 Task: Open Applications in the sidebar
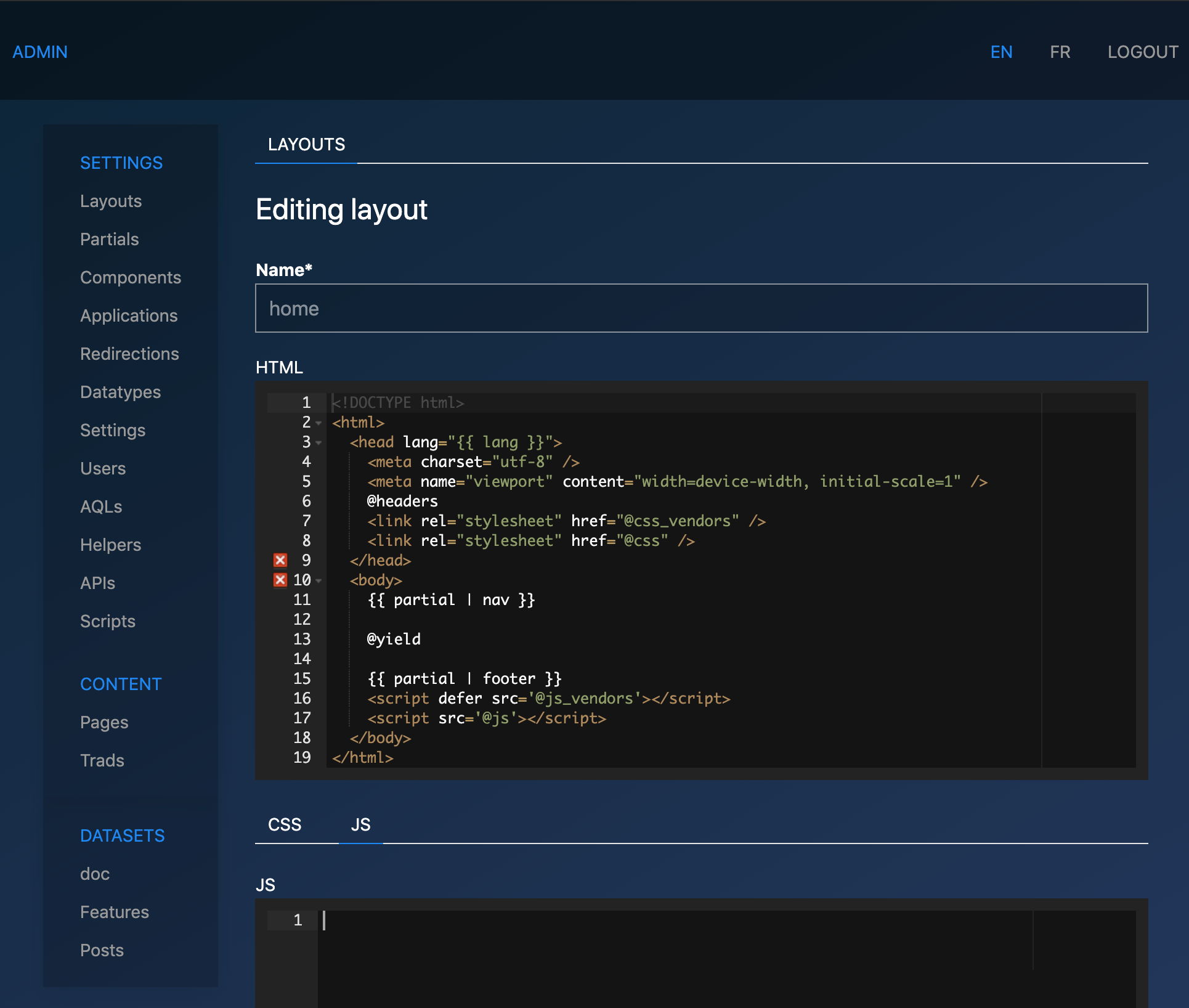coord(129,315)
